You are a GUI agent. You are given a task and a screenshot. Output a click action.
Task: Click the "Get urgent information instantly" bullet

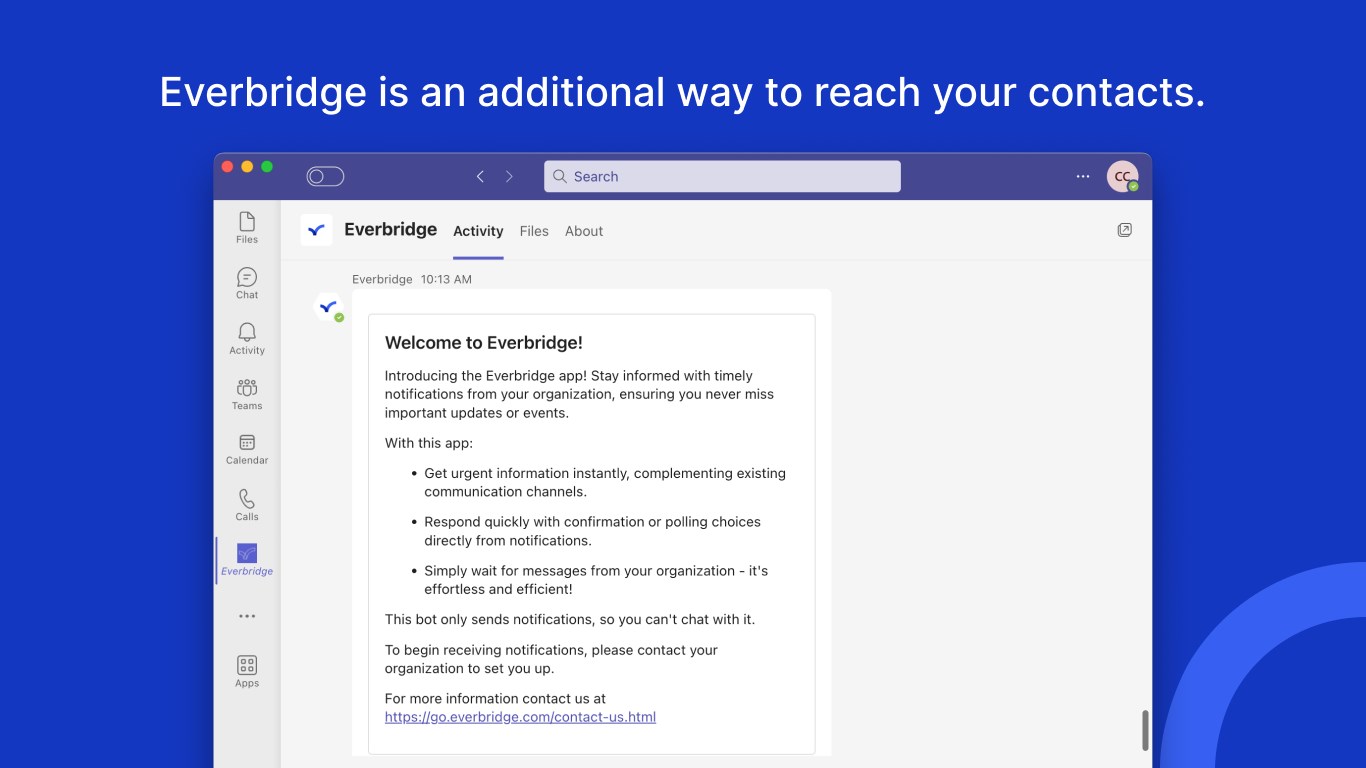(605, 482)
